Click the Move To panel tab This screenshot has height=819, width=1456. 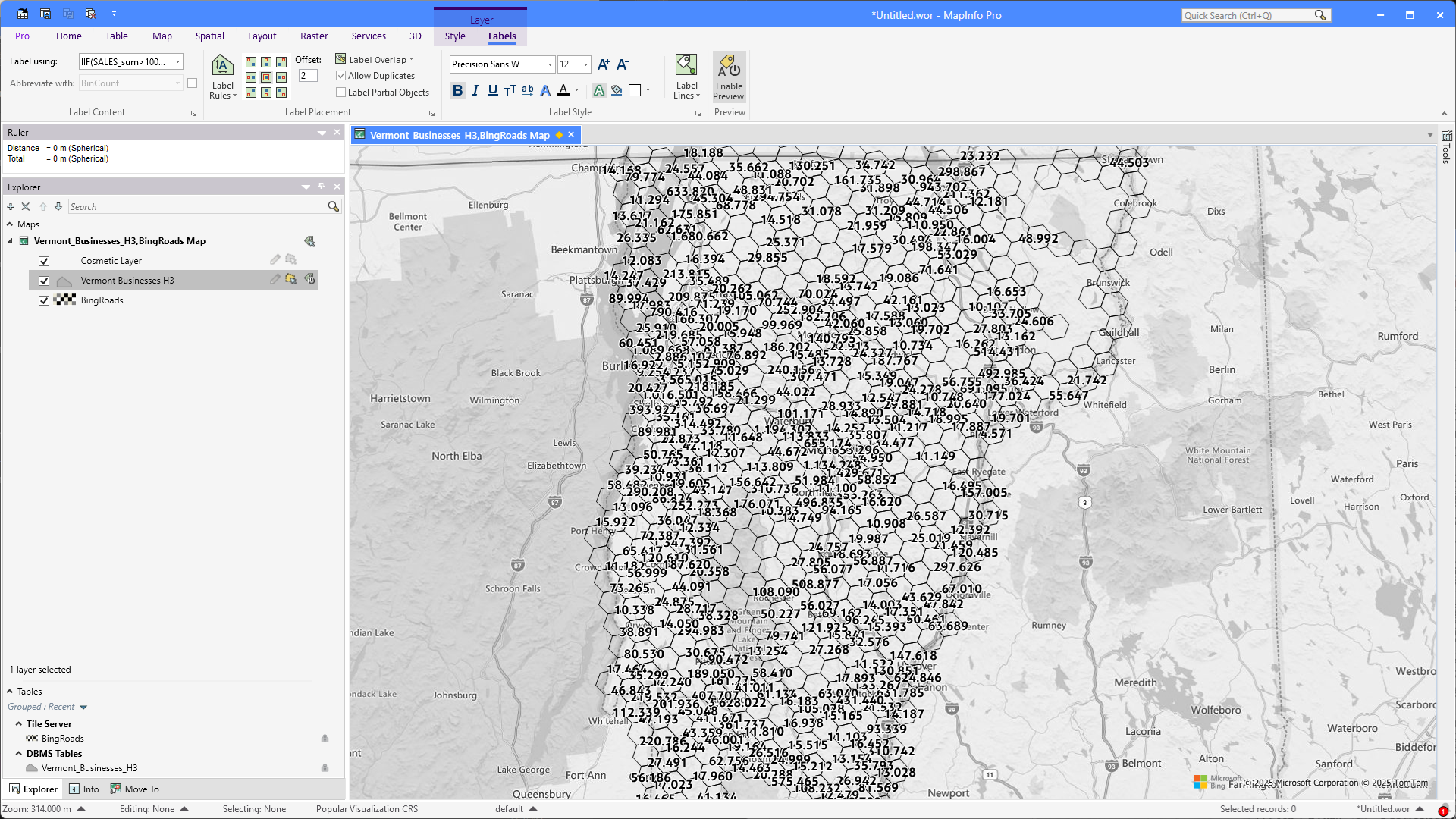coord(135,789)
